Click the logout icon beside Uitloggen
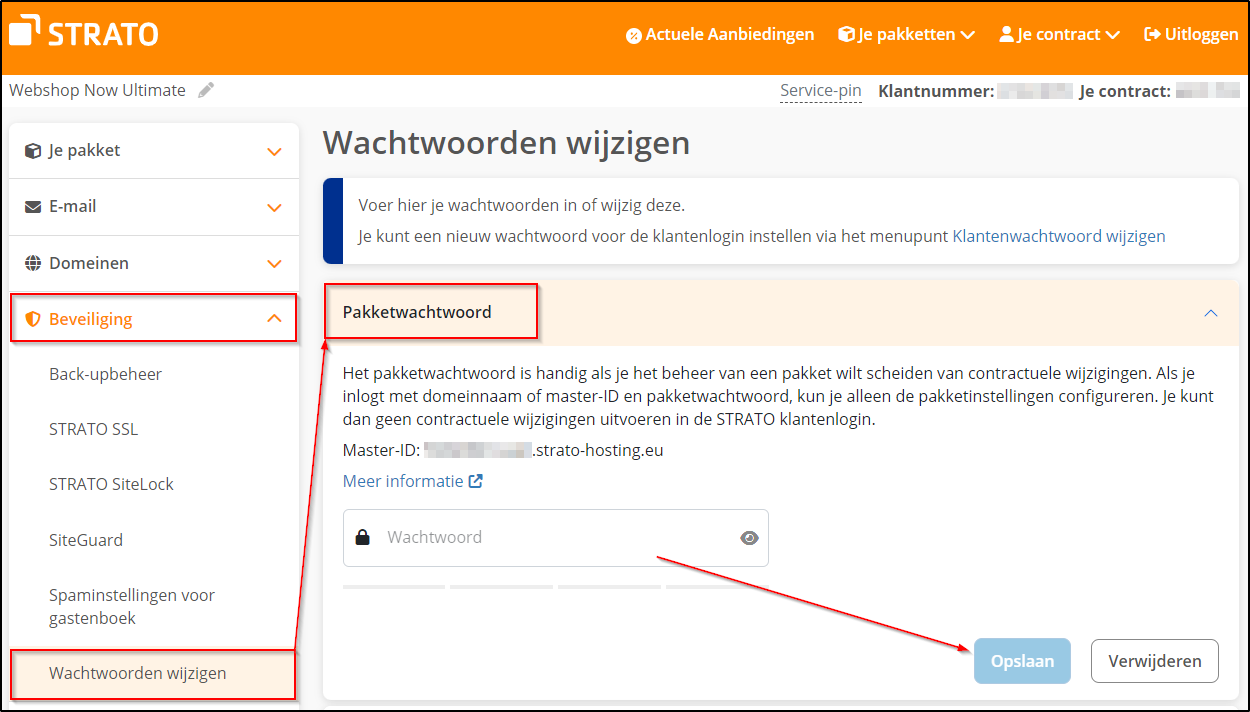This screenshot has height=712, width=1250. (x=1152, y=33)
